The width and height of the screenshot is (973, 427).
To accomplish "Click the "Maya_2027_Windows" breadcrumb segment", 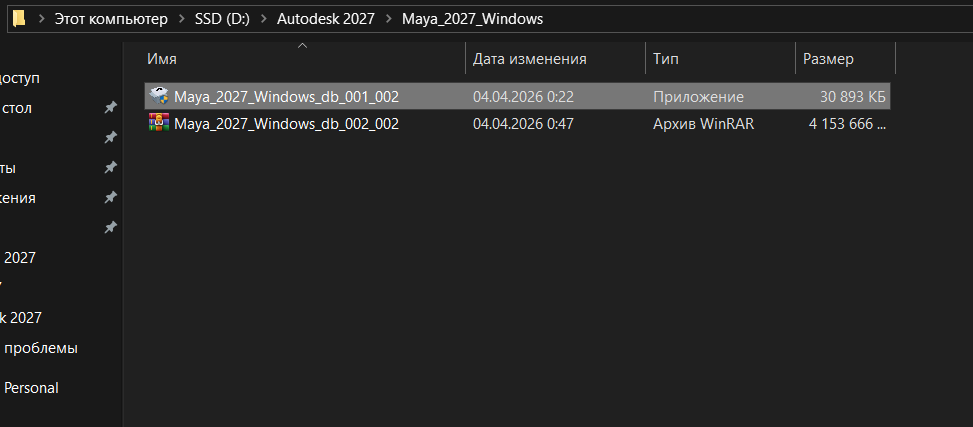I will click(472, 19).
